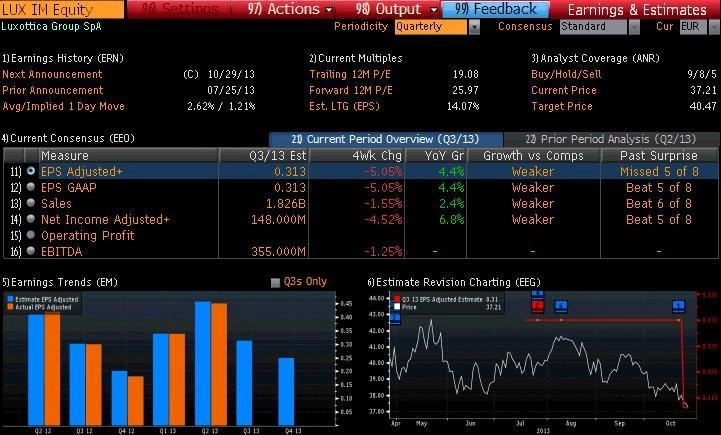Click the Trailing 12M P/E value 19.08

click(465, 74)
